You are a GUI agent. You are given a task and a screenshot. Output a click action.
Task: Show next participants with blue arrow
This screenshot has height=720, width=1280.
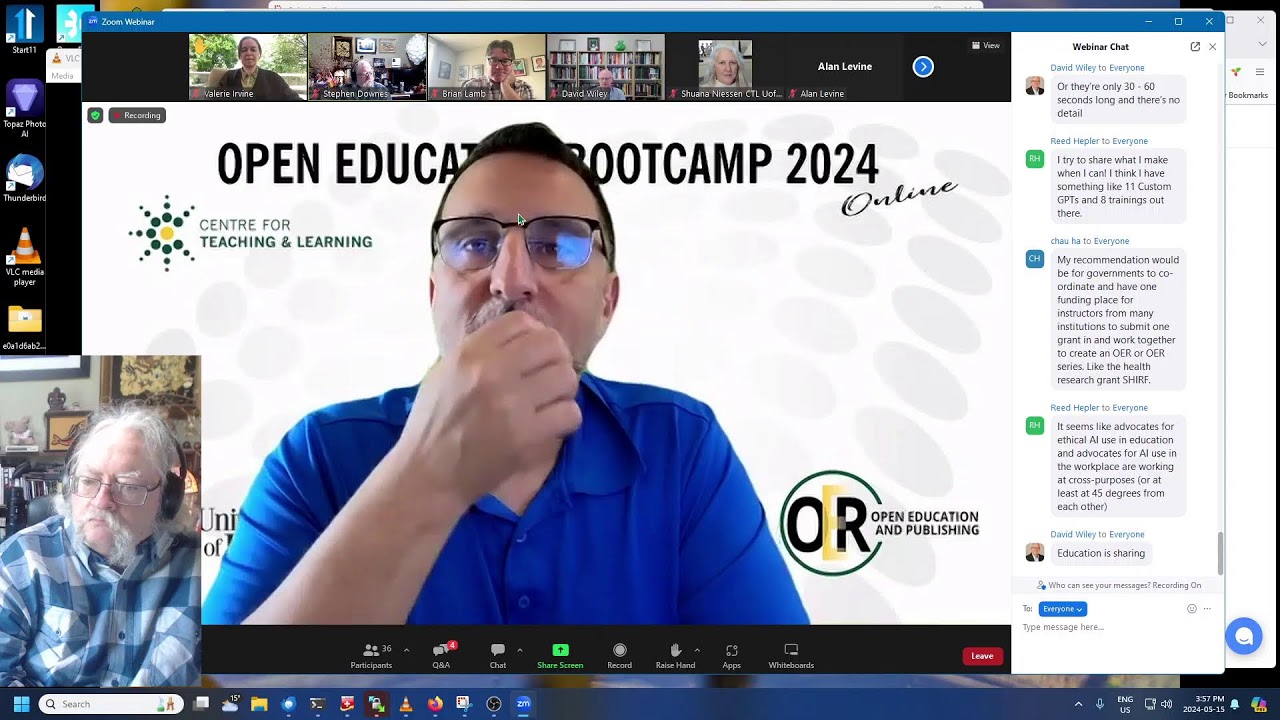pyautogui.click(x=923, y=67)
